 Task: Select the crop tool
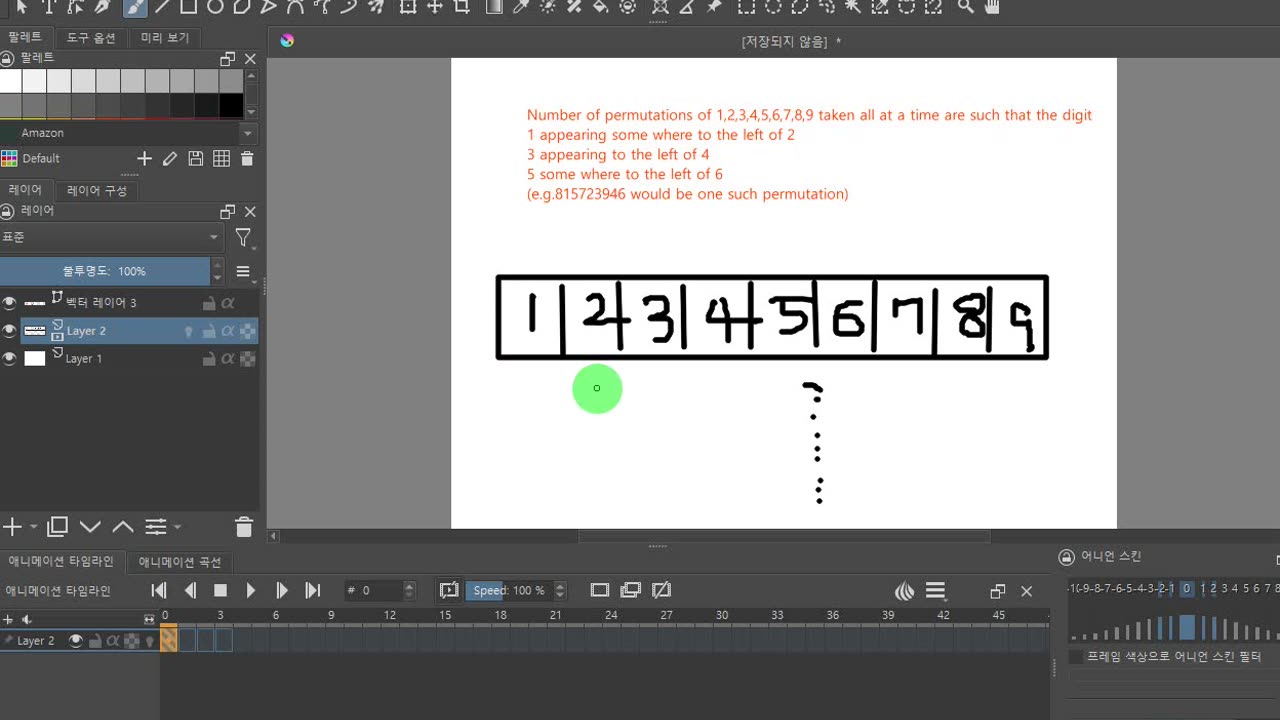click(x=461, y=7)
